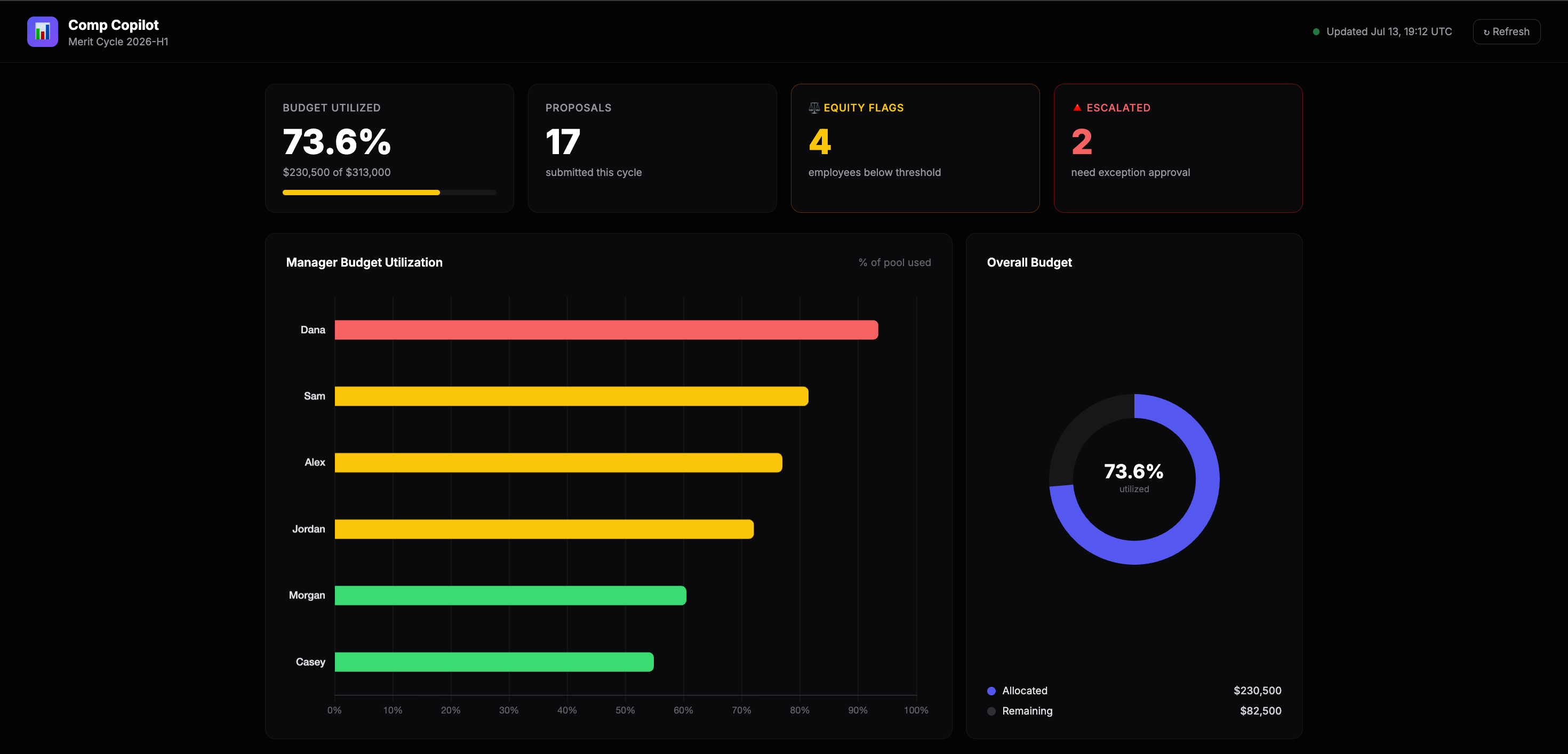The image size is (1568, 754).
Task: Click the "EQUITY FLAGS" card title
Action: coord(864,108)
